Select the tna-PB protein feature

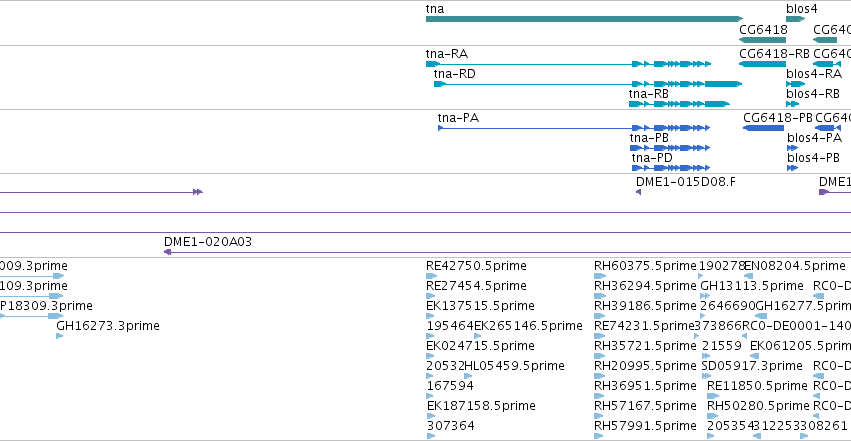(670, 148)
